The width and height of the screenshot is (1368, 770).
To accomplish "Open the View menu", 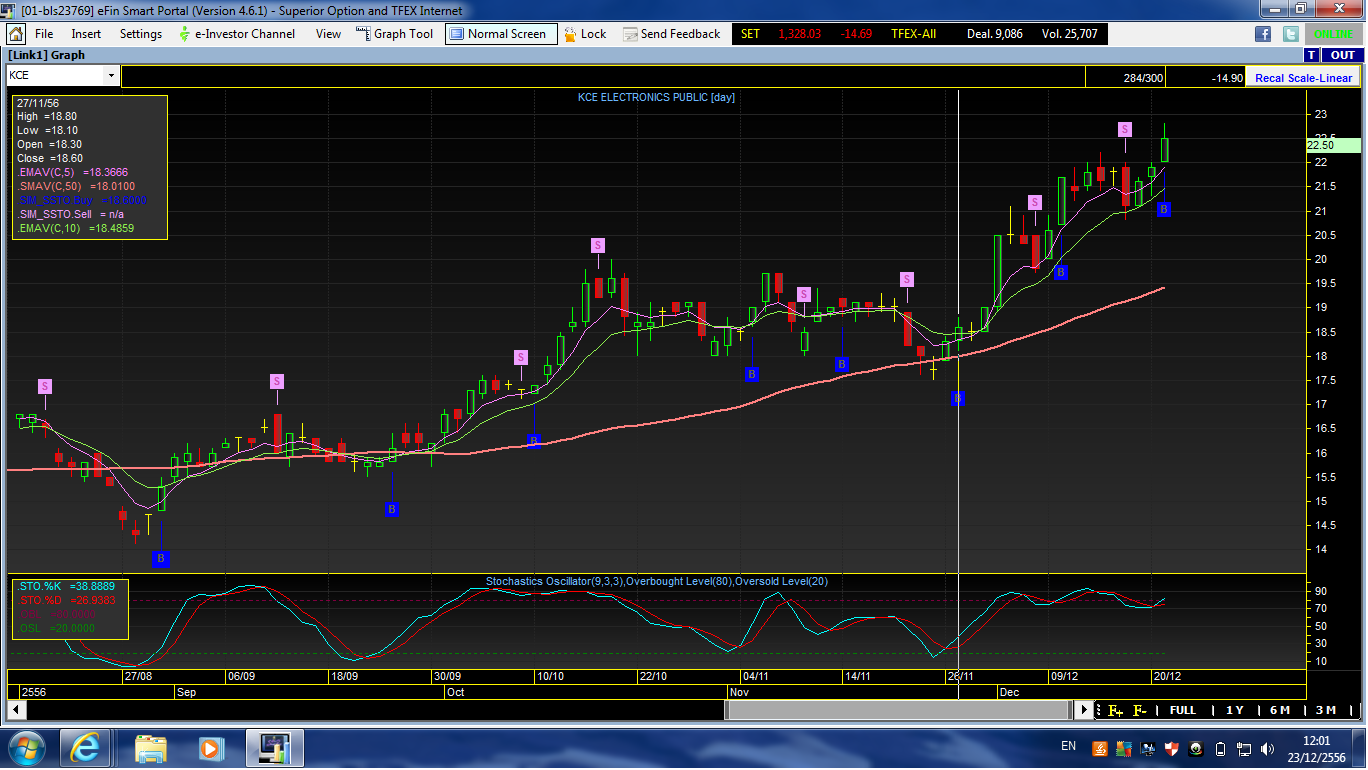I will pyautogui.click(x=328, y=34).
